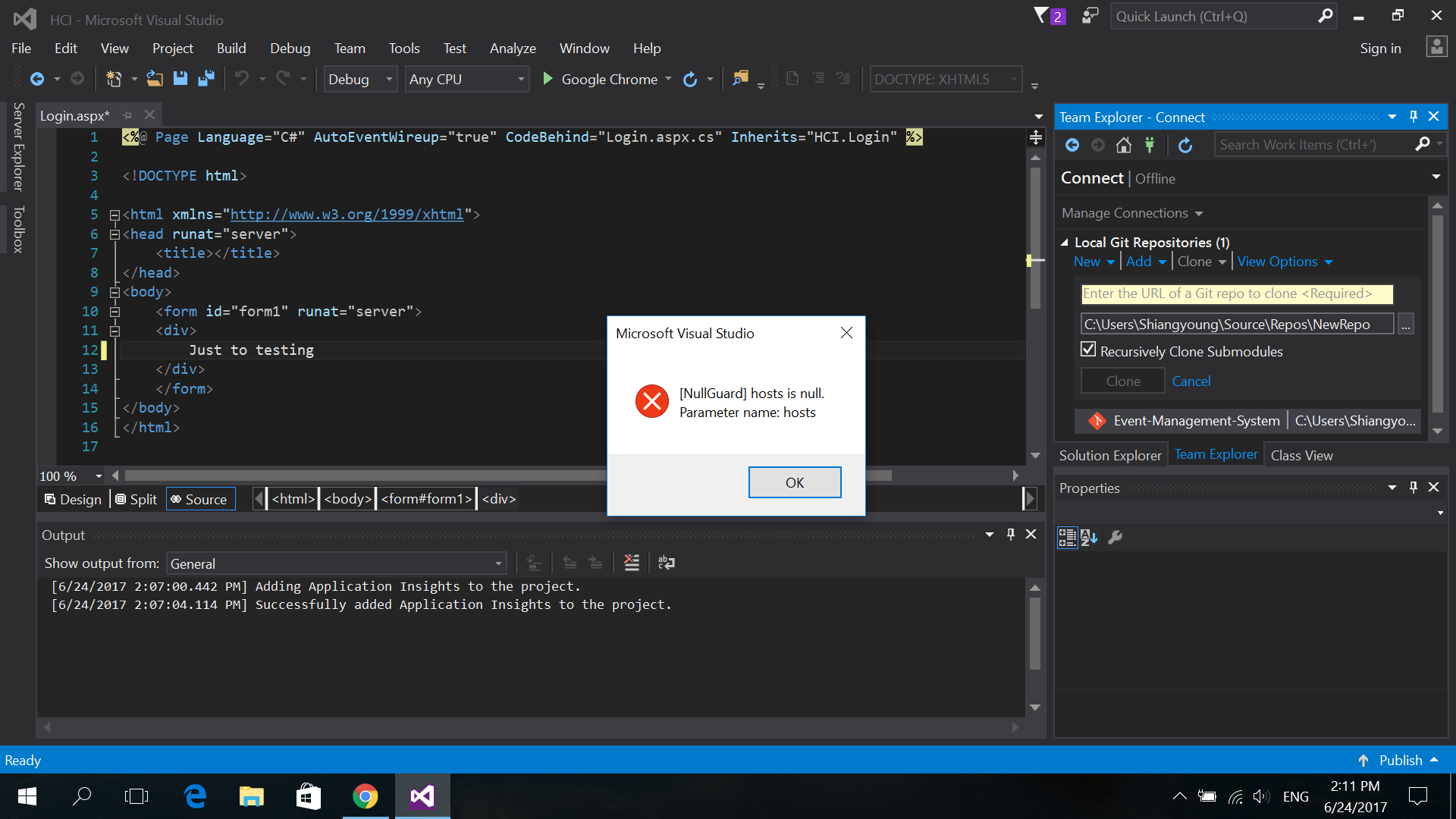Switch Properties panel to alphabetical sorting icon
The image size is (1456, 819).
(1090, 537)
